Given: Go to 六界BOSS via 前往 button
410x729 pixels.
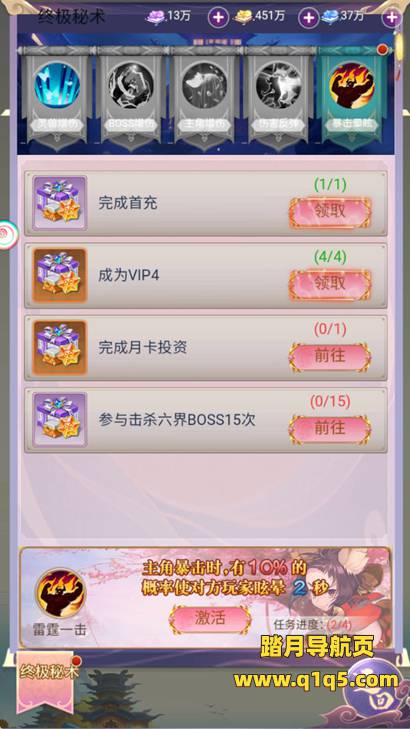Looking at the screenshot, I should point(330,429).
